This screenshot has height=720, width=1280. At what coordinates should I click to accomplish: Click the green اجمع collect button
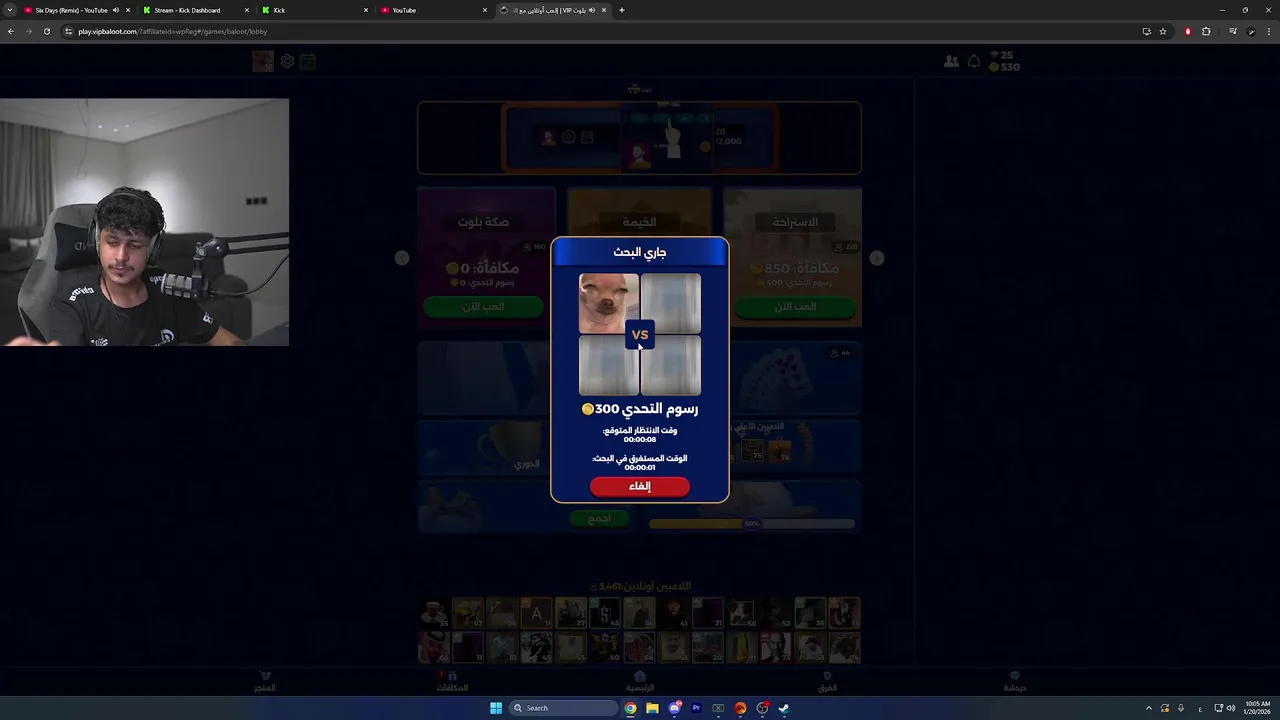pyautogui.click(x=599, y=518)
